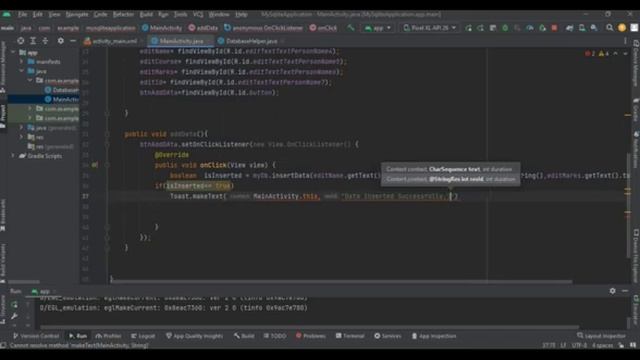
Task: Click the addData breadcrumb
Action: [203, 28]
